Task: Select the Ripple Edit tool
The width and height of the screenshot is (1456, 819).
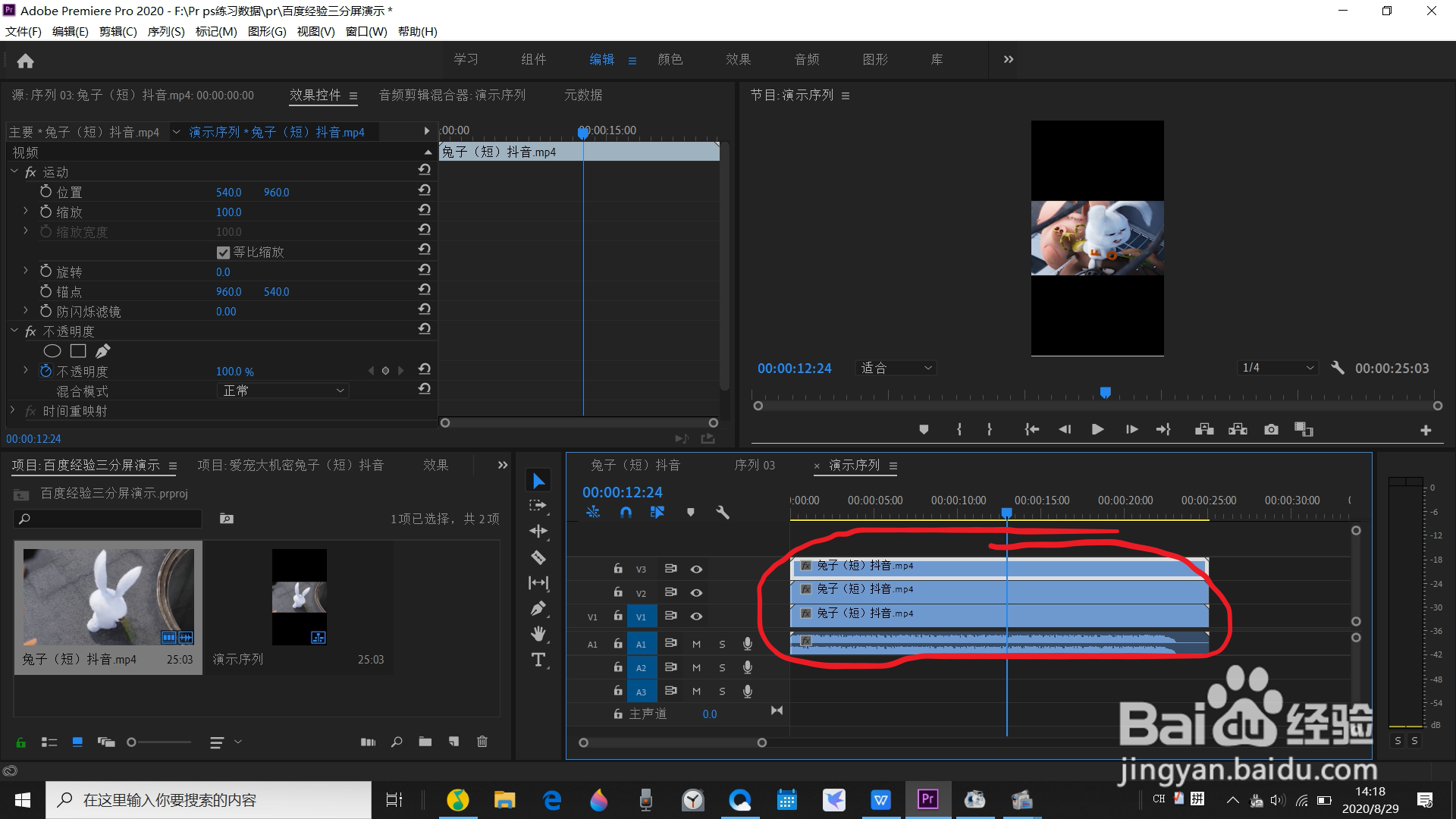Action: point(538,532)
